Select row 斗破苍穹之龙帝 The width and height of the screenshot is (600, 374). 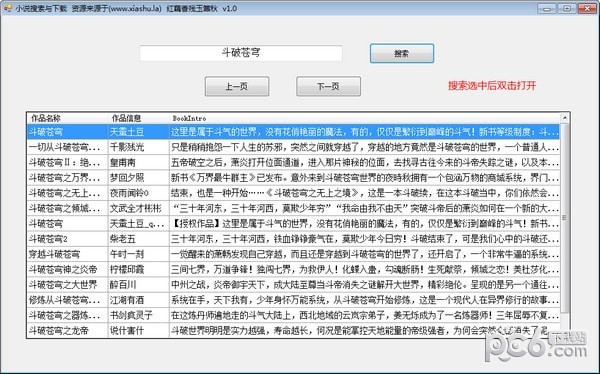point(293,331)
